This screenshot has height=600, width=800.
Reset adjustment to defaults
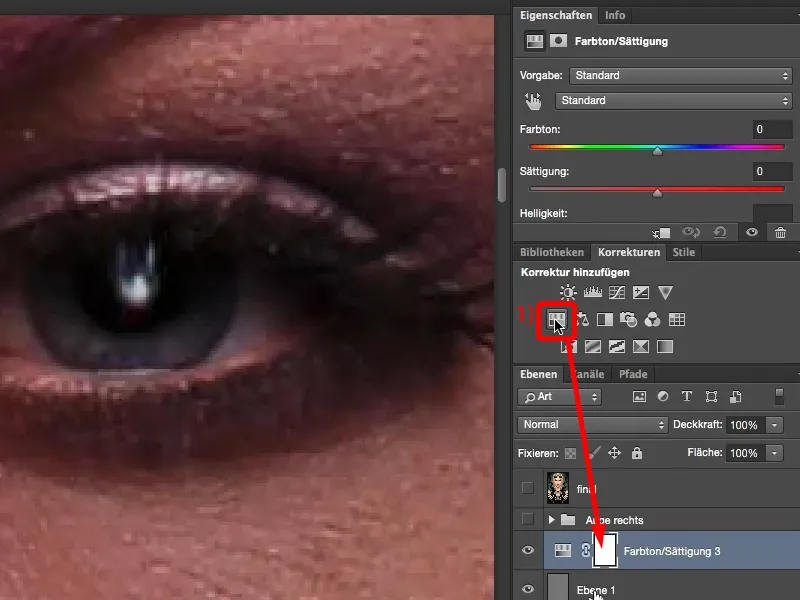coord(720,233)
